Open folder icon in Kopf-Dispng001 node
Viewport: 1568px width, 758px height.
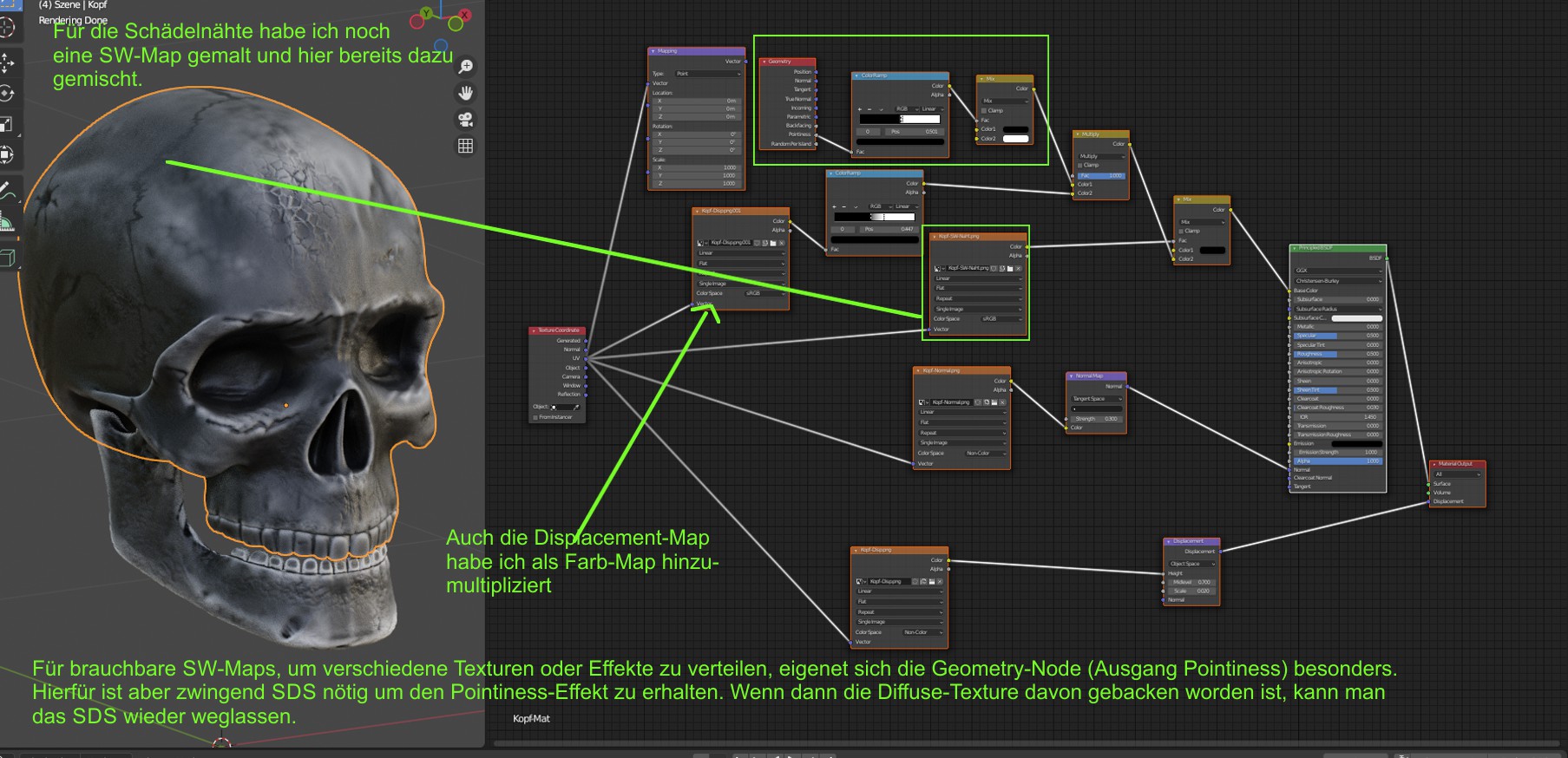point(773,243)
